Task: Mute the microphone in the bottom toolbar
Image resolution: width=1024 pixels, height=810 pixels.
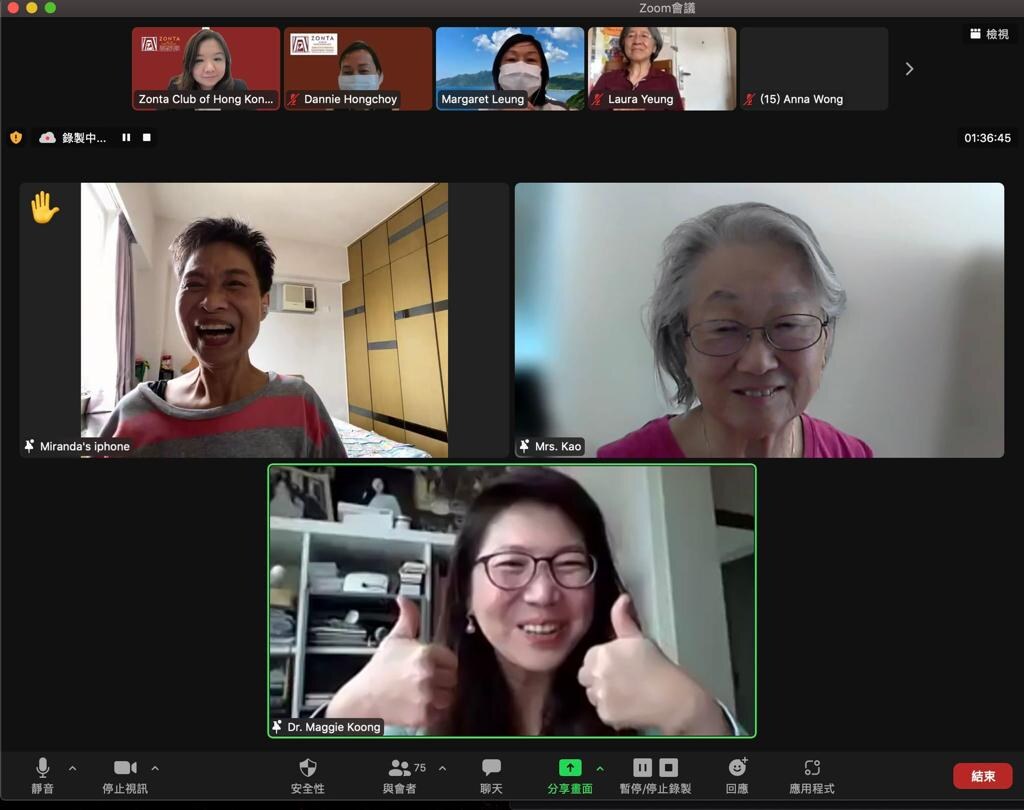Action: pos(43,768)
